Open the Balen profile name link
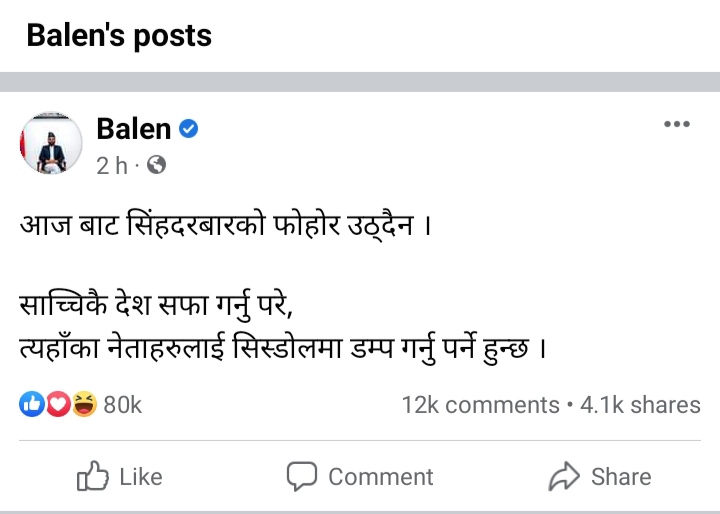The height and width of the screenshot is (514, 720). [x=133, y=128]
